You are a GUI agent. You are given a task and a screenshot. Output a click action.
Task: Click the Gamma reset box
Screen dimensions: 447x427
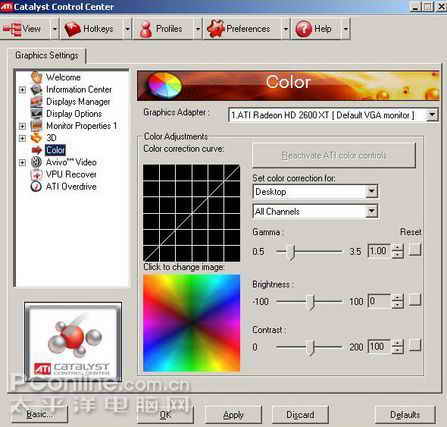click(415, 250)
